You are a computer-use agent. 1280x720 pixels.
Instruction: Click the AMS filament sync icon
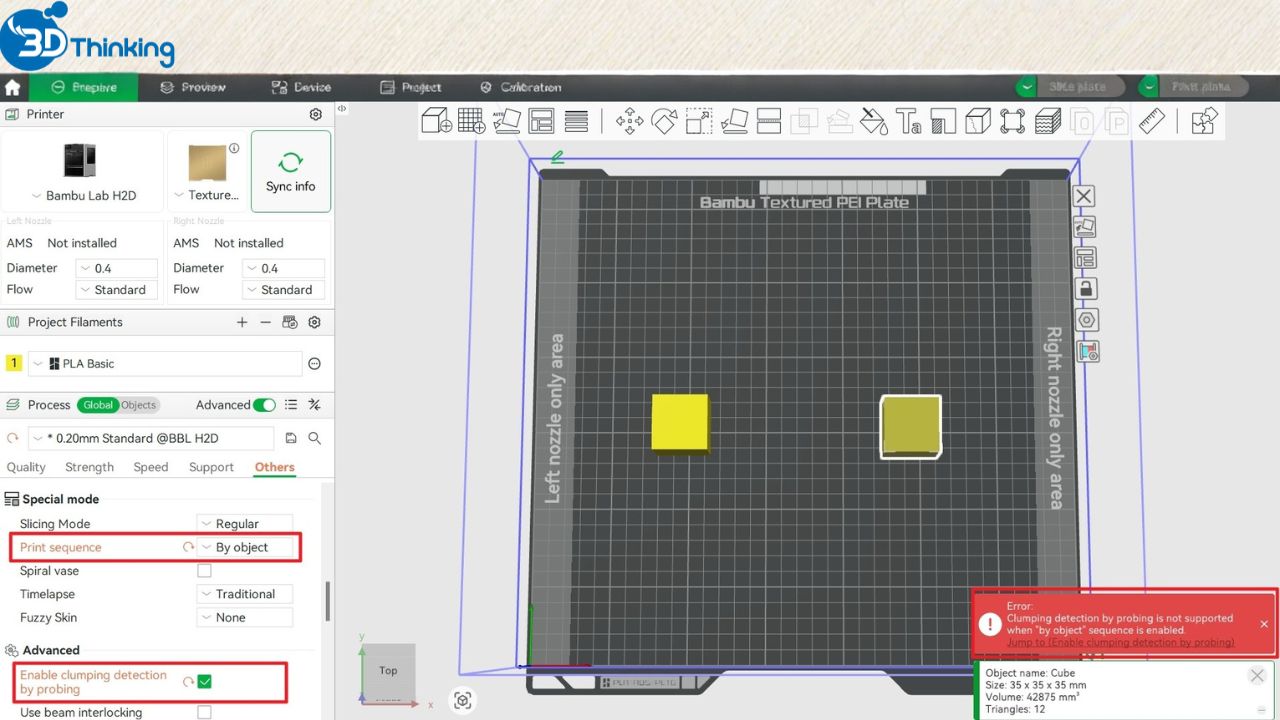coord(290,322)
